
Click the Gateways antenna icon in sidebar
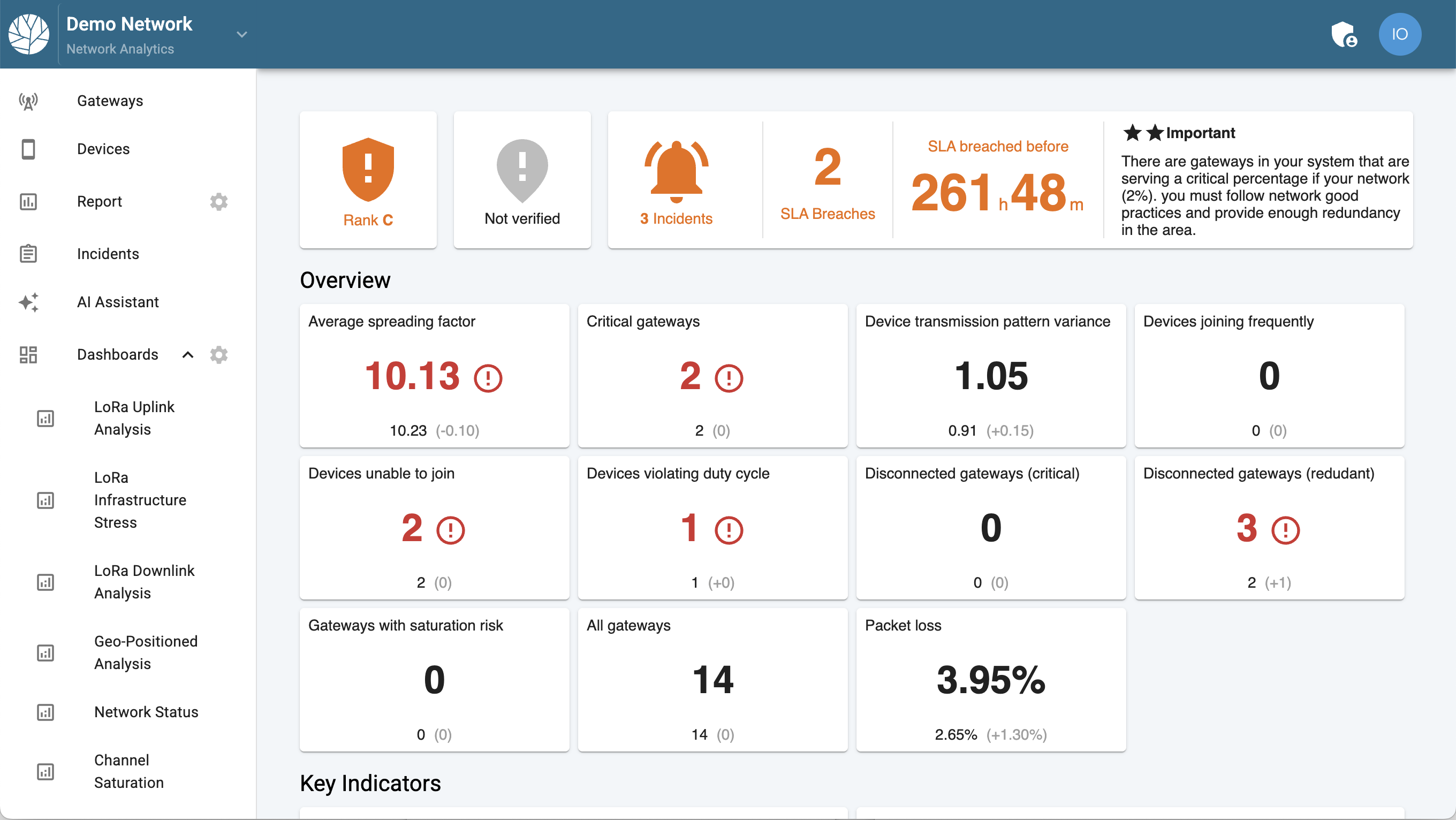pos(28,101)
